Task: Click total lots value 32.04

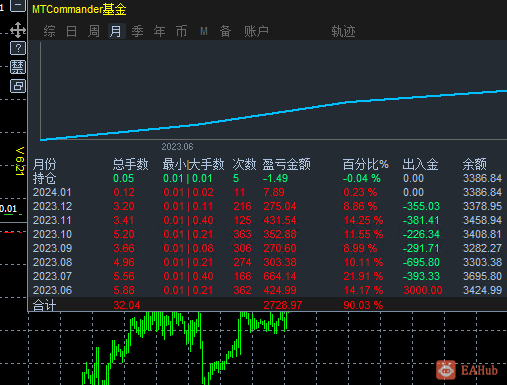Action: coord(127,305)
